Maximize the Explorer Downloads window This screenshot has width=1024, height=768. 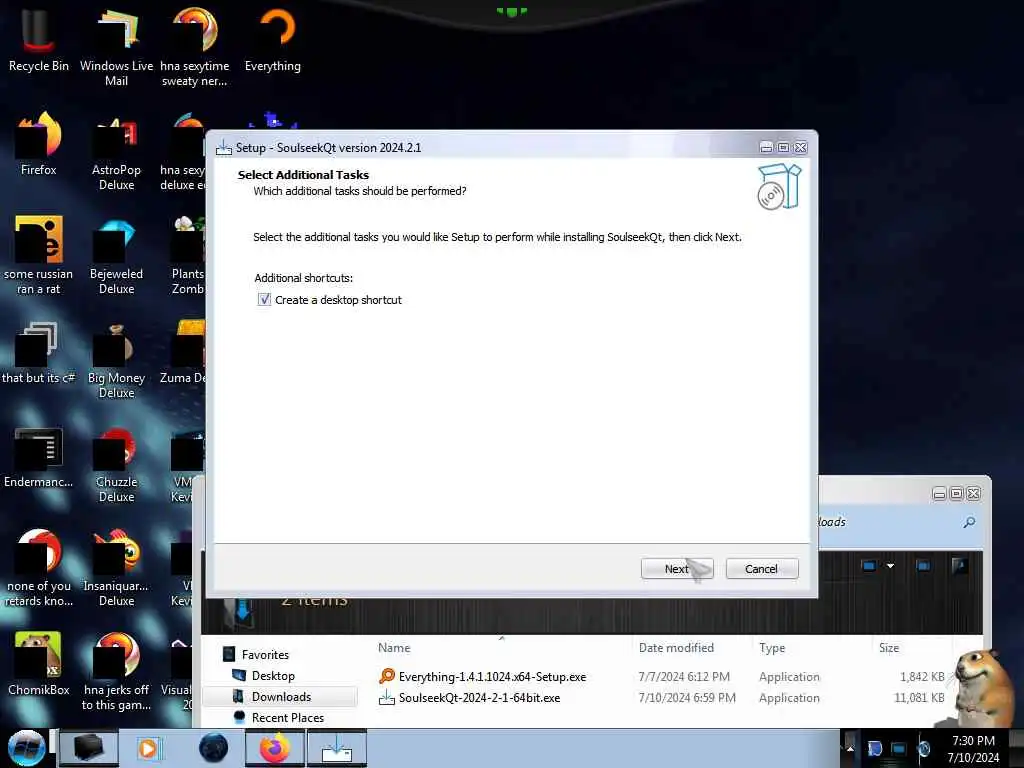click(x=956, y=494)
